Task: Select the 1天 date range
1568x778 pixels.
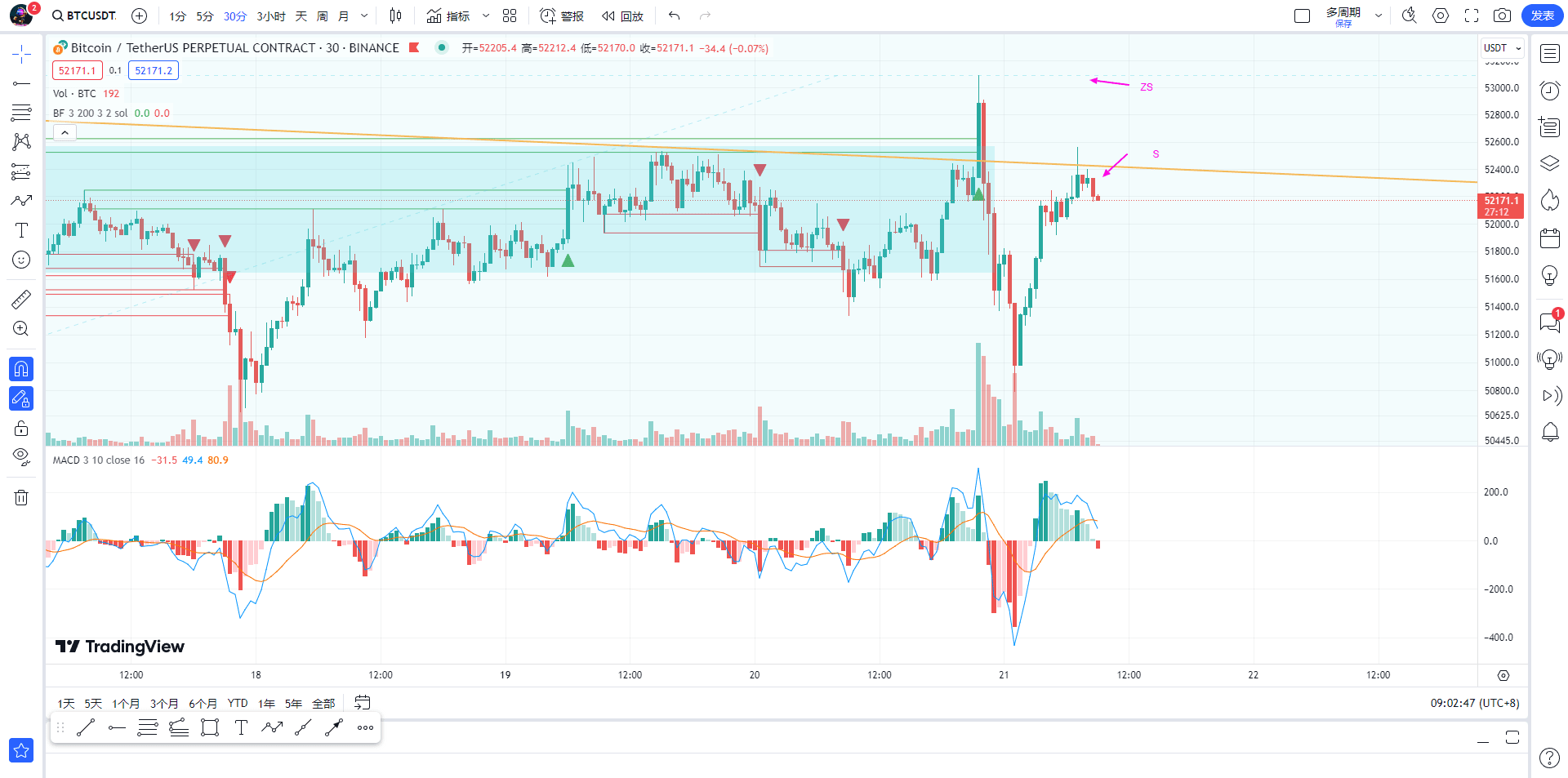Action: click(66, 703)
